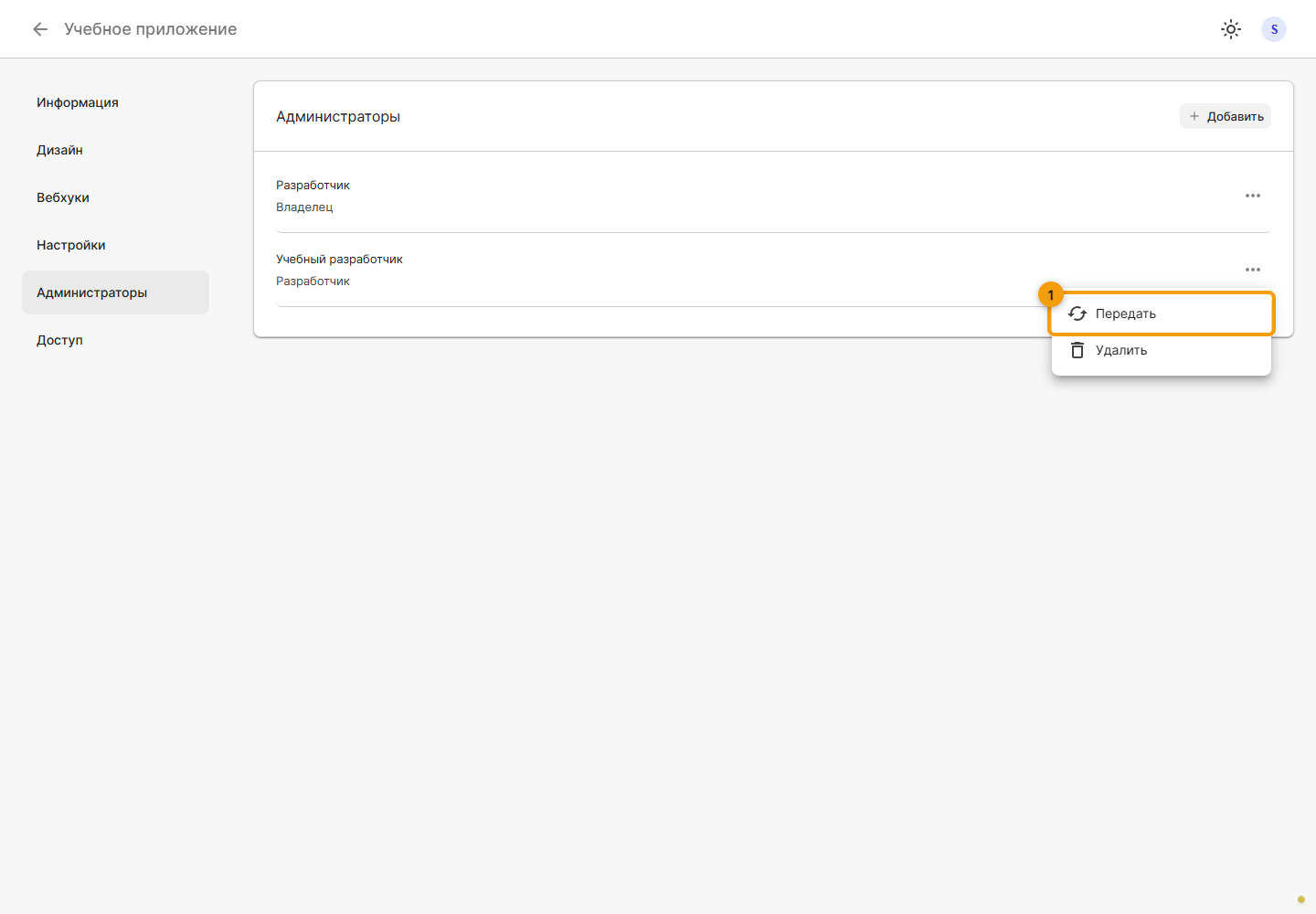Go back using the arrow icon
Screen dimensions: 1316x914
tap(40, 29)
